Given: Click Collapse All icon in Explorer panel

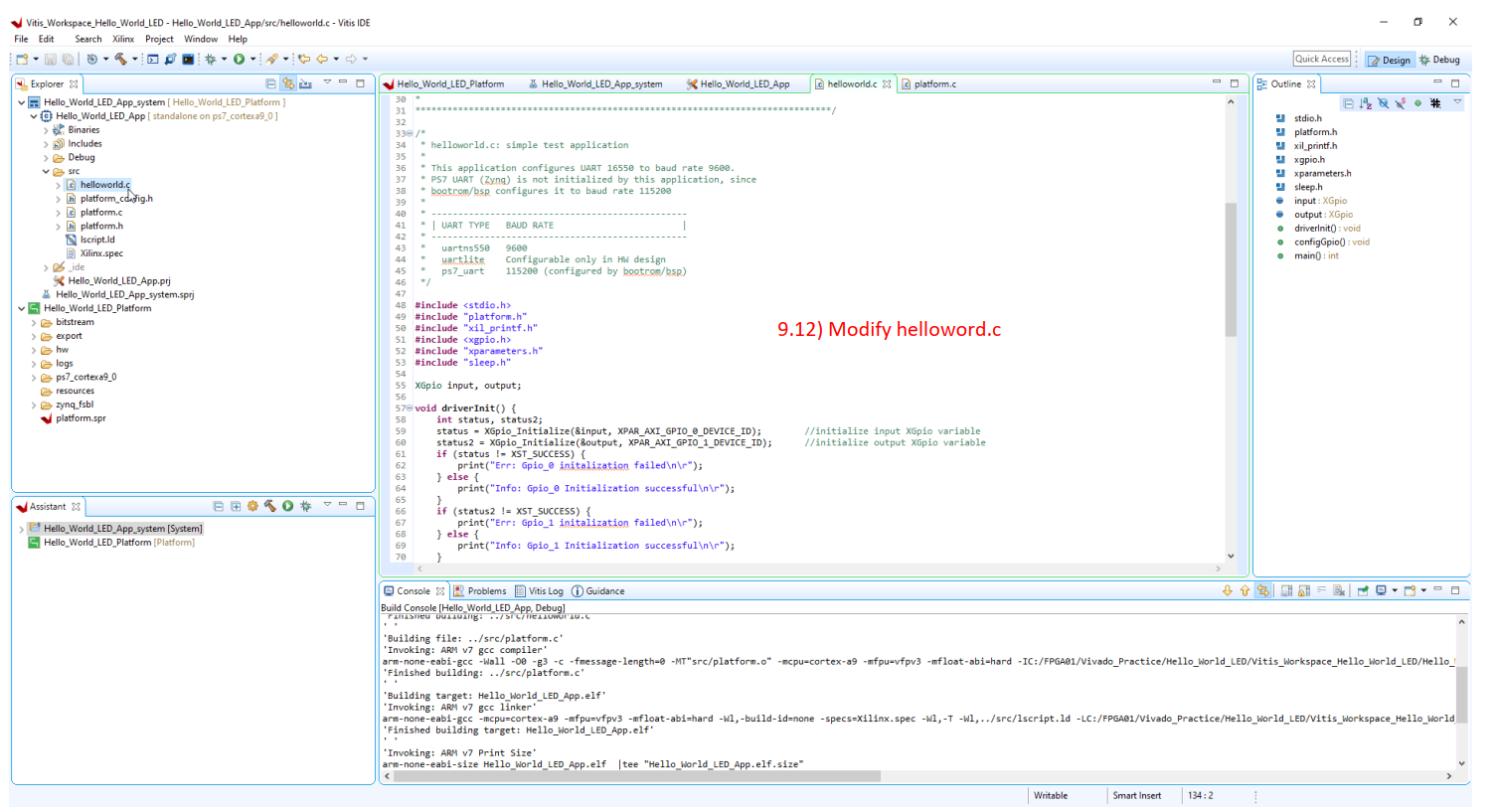Looking at the screenshot, I should 270,83.
